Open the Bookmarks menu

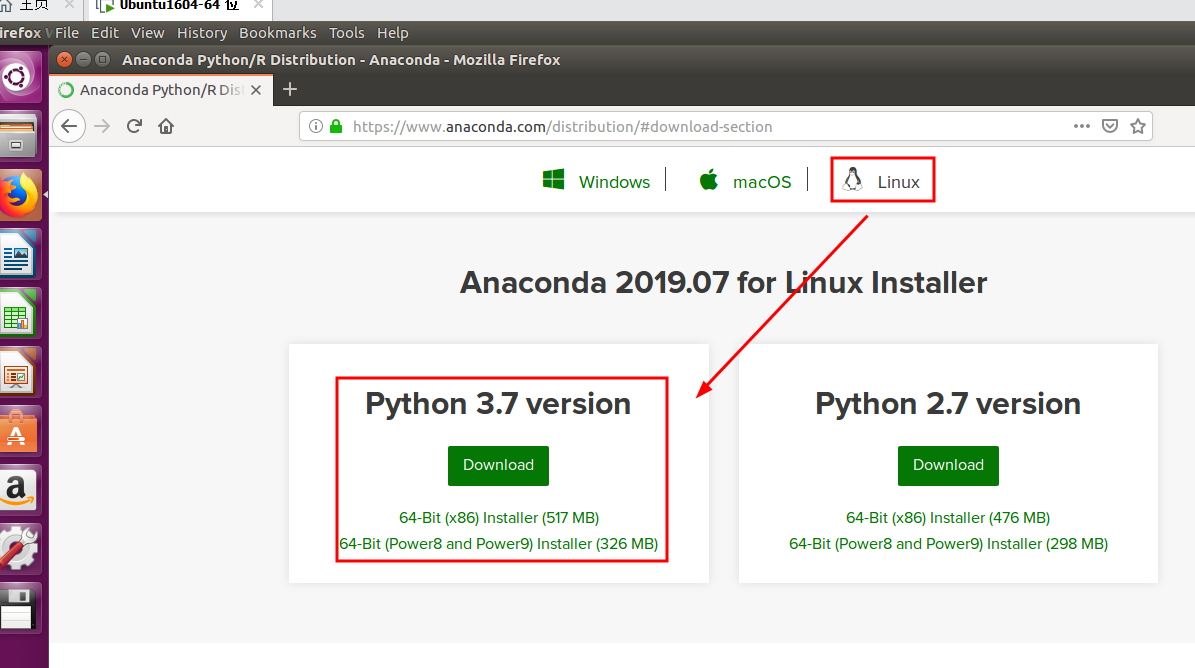point(277,33)
